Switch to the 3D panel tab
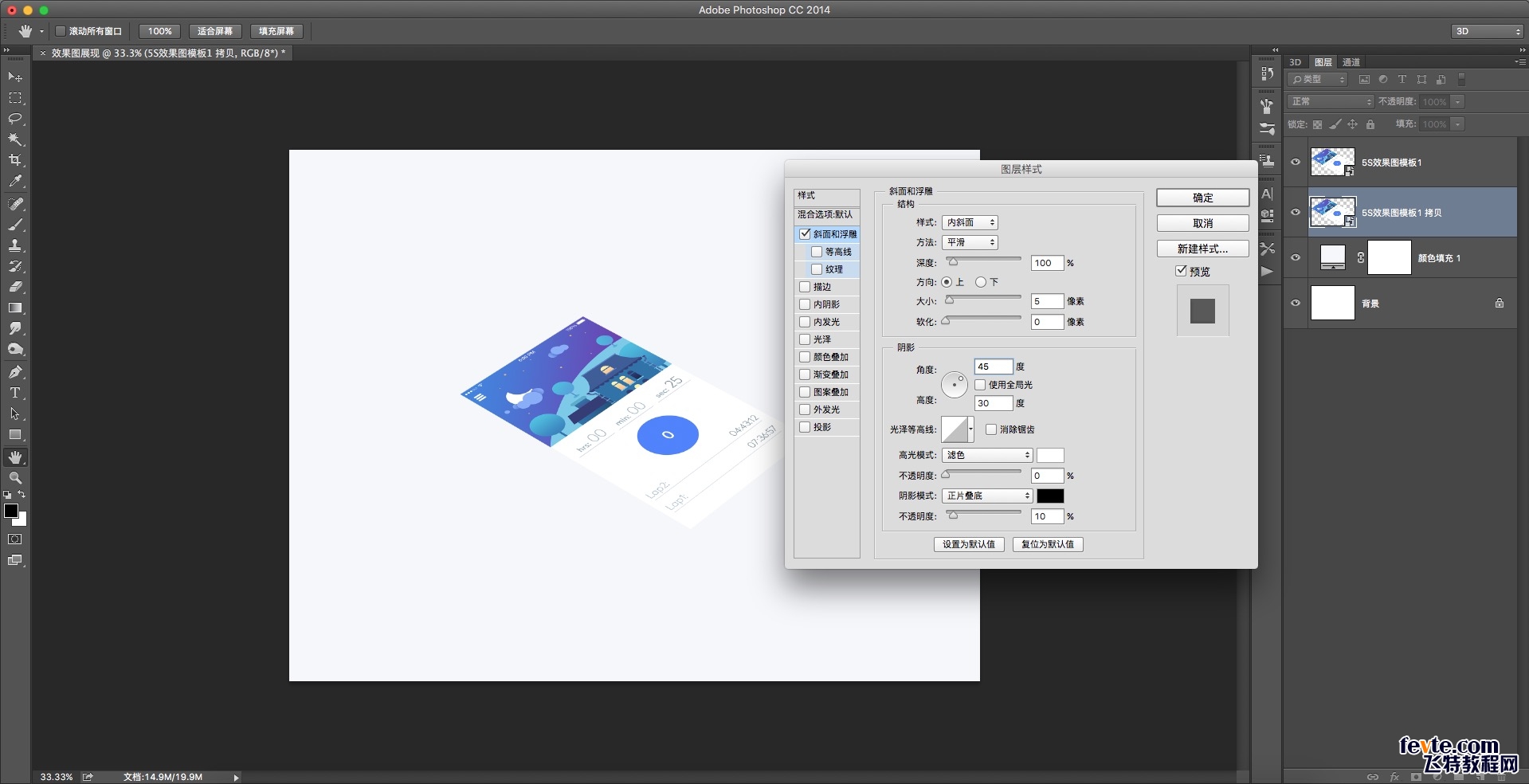This screenshot has width=1529, height=784. pos(1296,62)
